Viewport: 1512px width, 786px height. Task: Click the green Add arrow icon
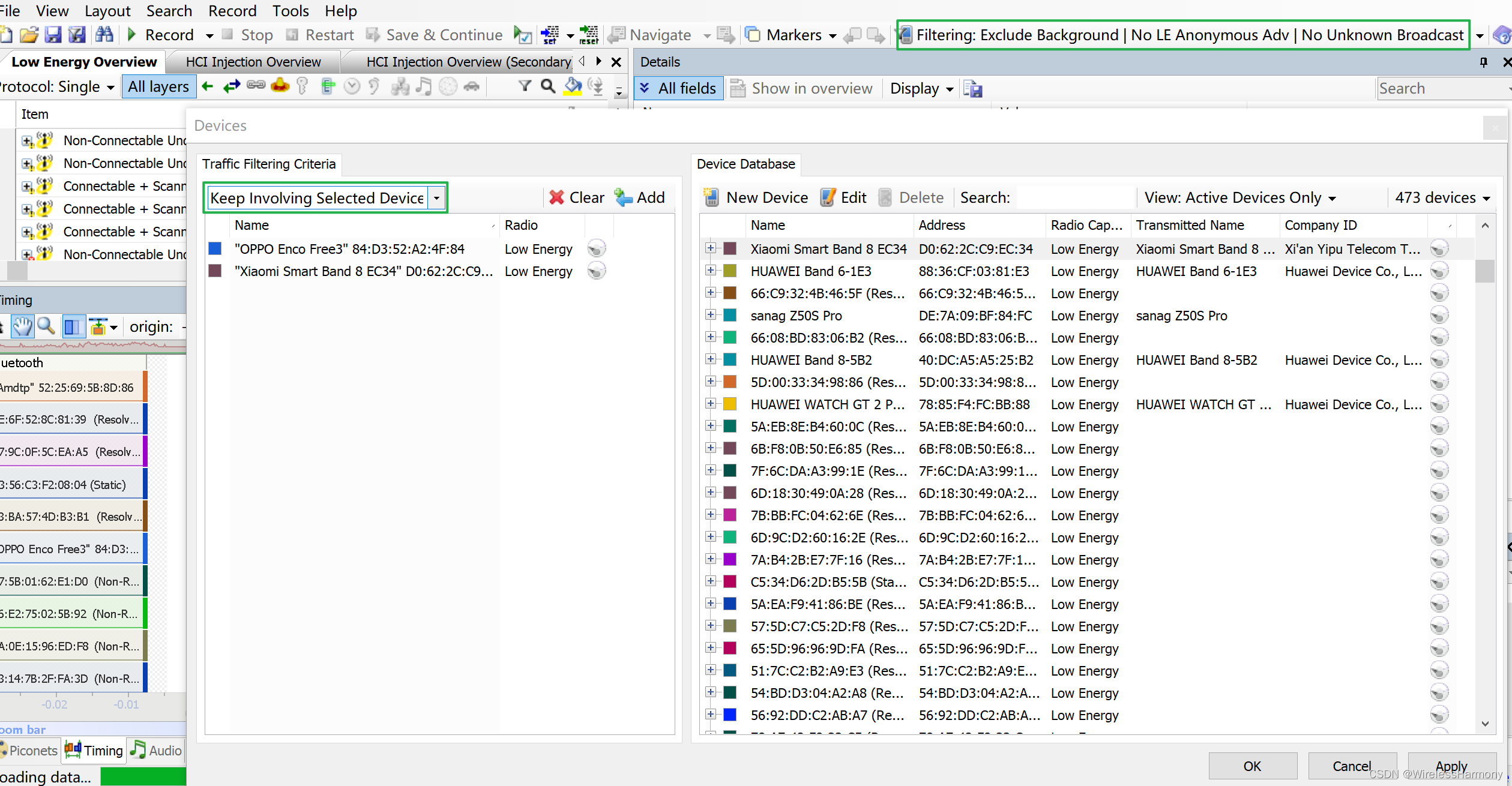pos(624,197)
